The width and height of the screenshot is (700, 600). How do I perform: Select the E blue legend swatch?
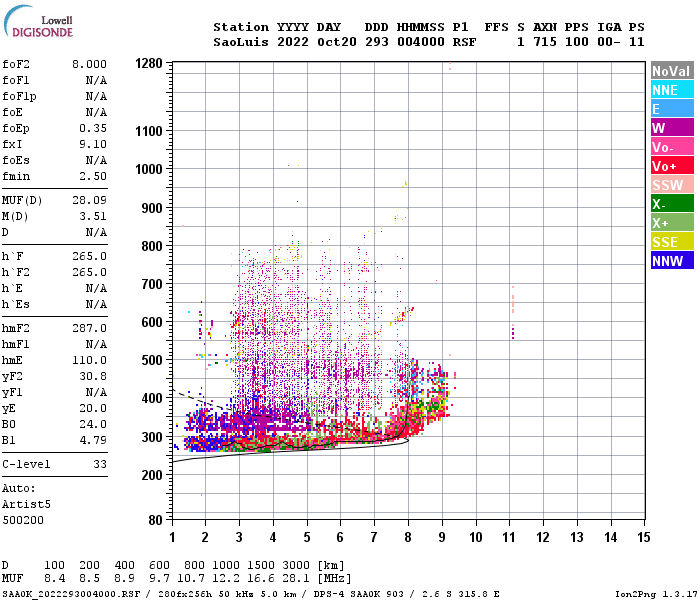click(x=672, y=109)
